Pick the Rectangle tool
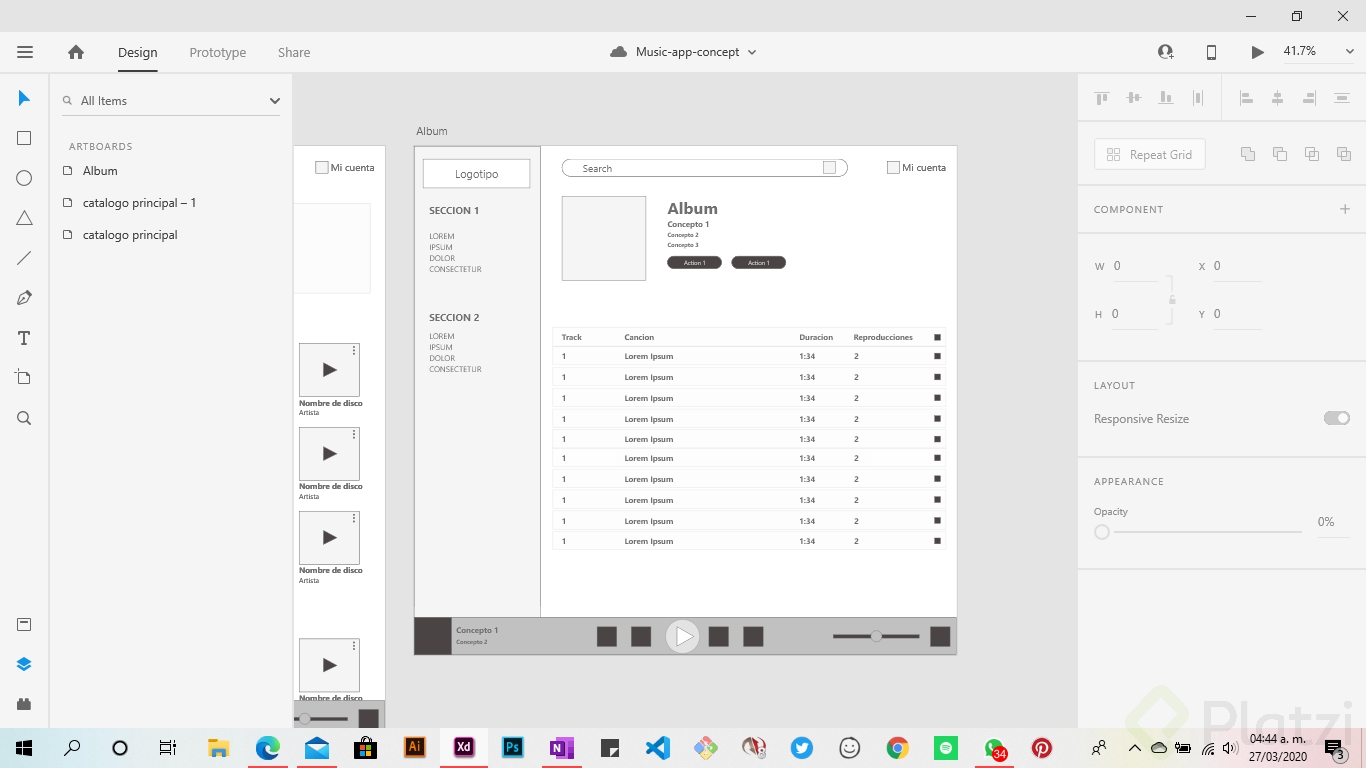Viewport: 1366px width, 768px height. click(x=24, y=138)
